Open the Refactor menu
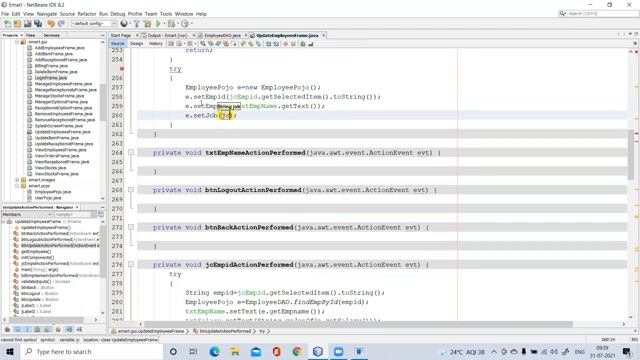The height and width of the screenshot is (360, 640). [87, 14]
